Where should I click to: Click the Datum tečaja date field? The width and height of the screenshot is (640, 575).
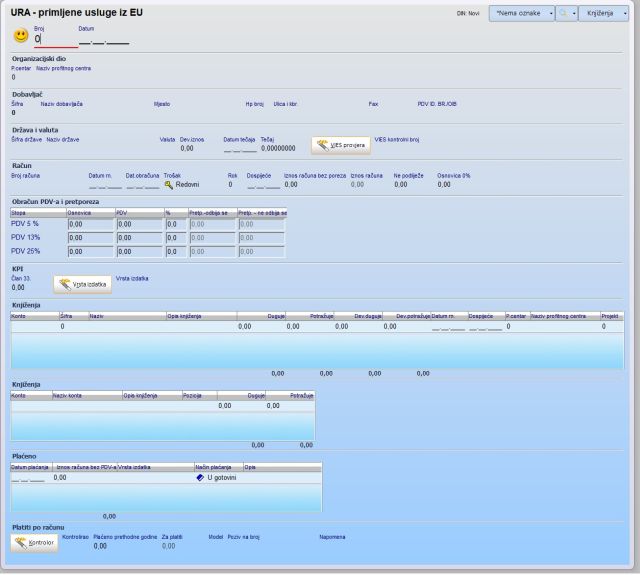point(239,148)
